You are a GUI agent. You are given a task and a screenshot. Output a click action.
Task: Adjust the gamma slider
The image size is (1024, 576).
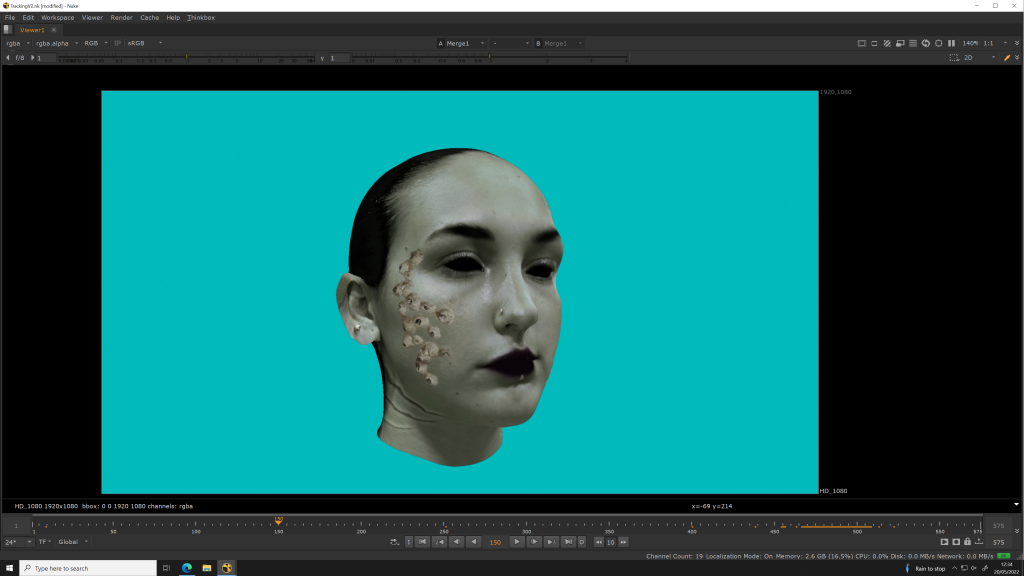coord(489,58)
